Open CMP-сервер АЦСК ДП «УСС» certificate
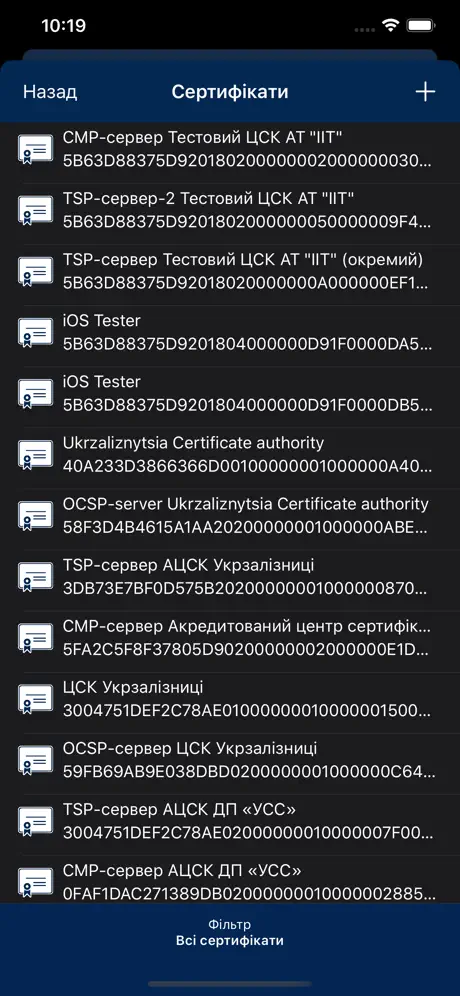Image resolution: width=460 pixels, height=996 pixels. coord(230,882)
